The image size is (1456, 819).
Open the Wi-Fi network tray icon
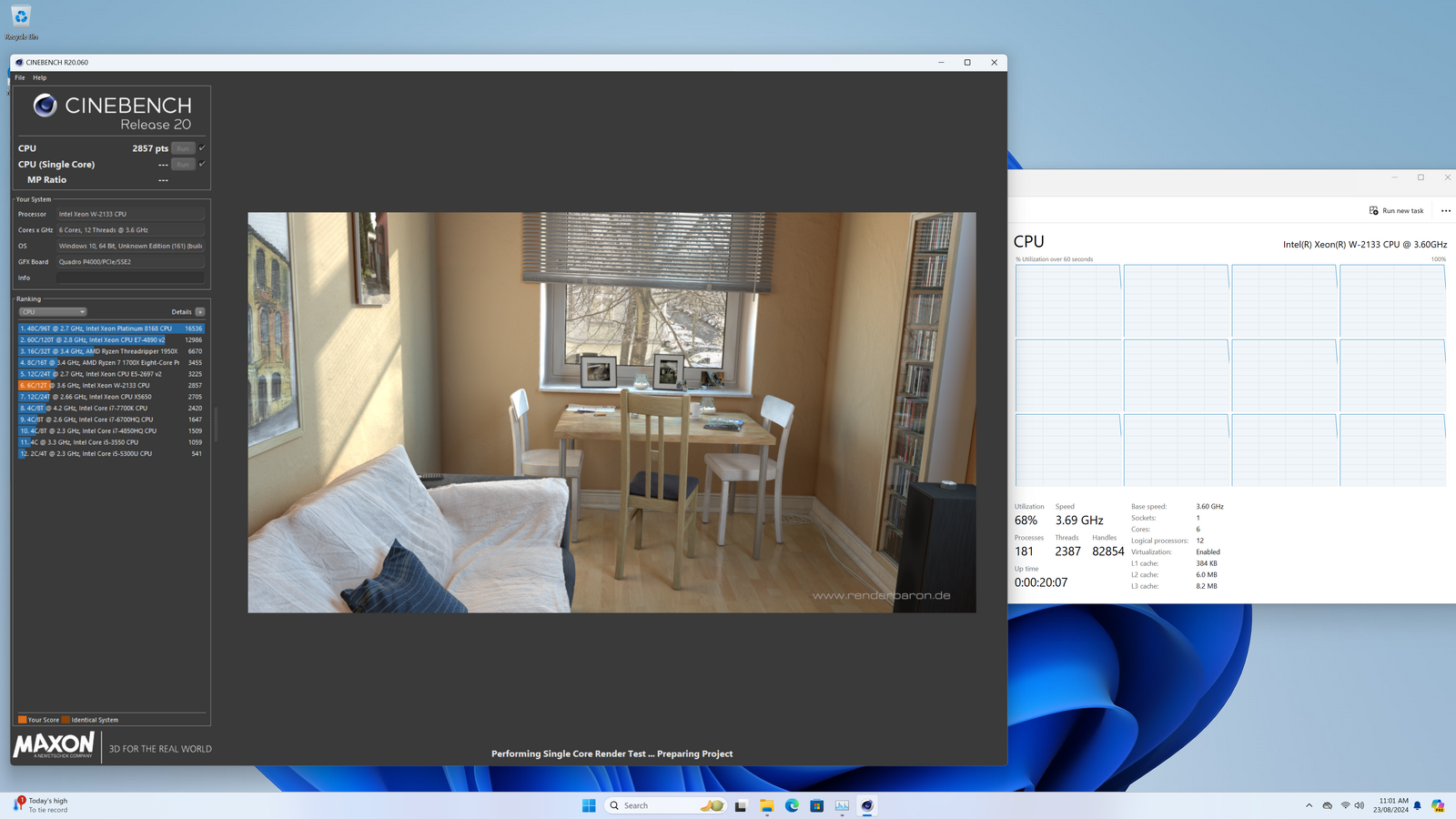coord(1345,805)
